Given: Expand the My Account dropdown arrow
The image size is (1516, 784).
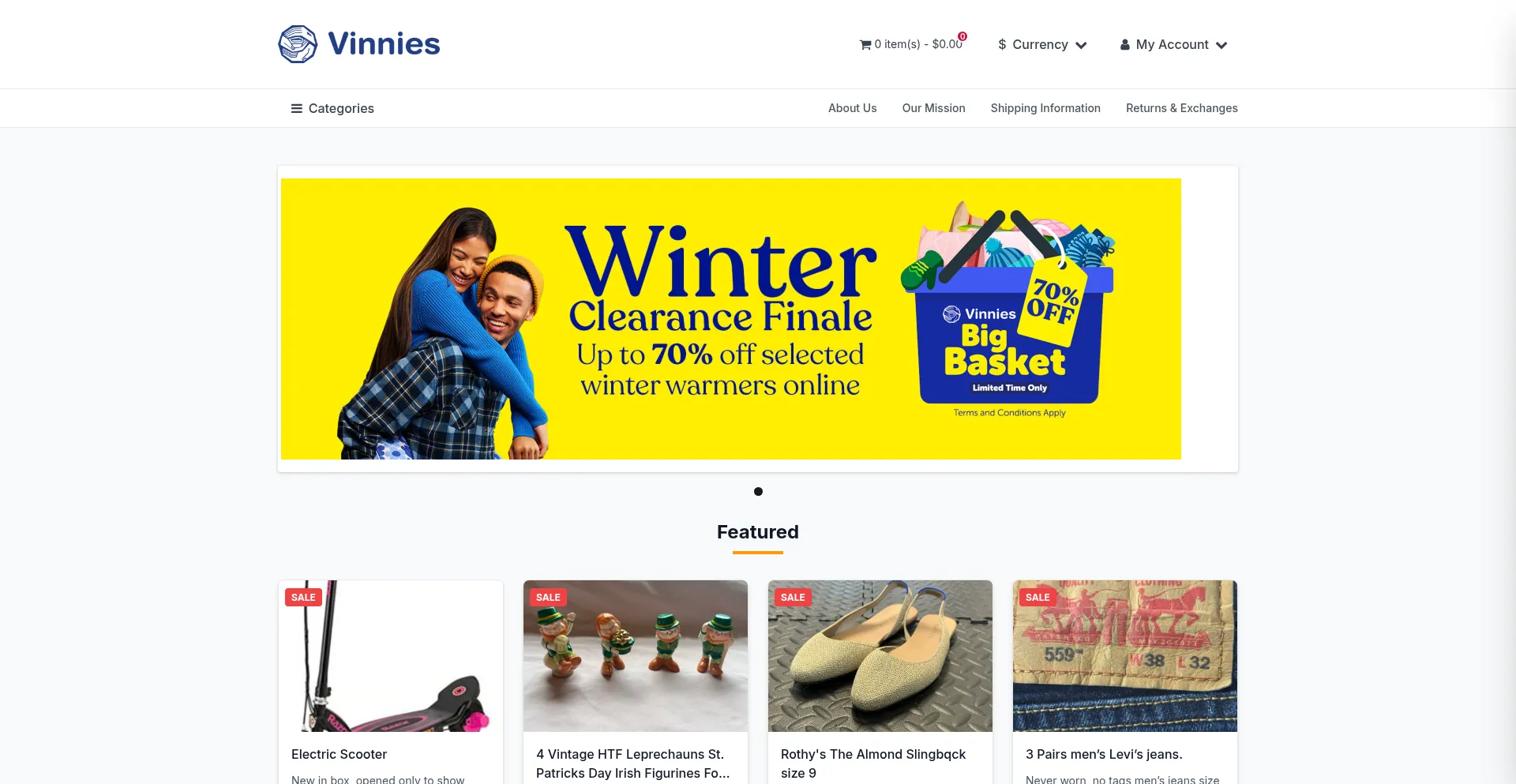Looking at the screenshot, I should [1221, 45].
